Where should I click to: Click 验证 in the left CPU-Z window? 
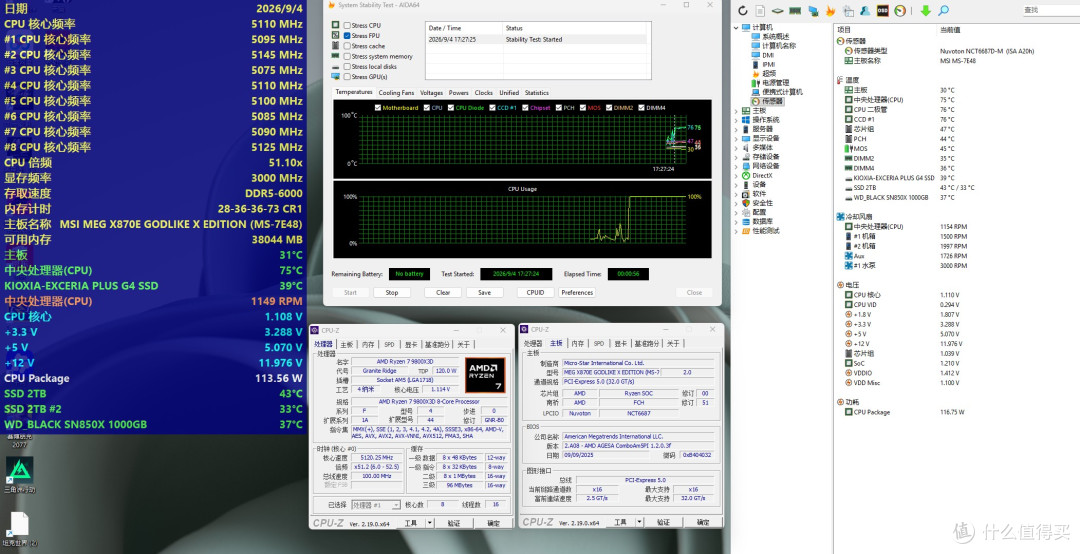(454, 523)
